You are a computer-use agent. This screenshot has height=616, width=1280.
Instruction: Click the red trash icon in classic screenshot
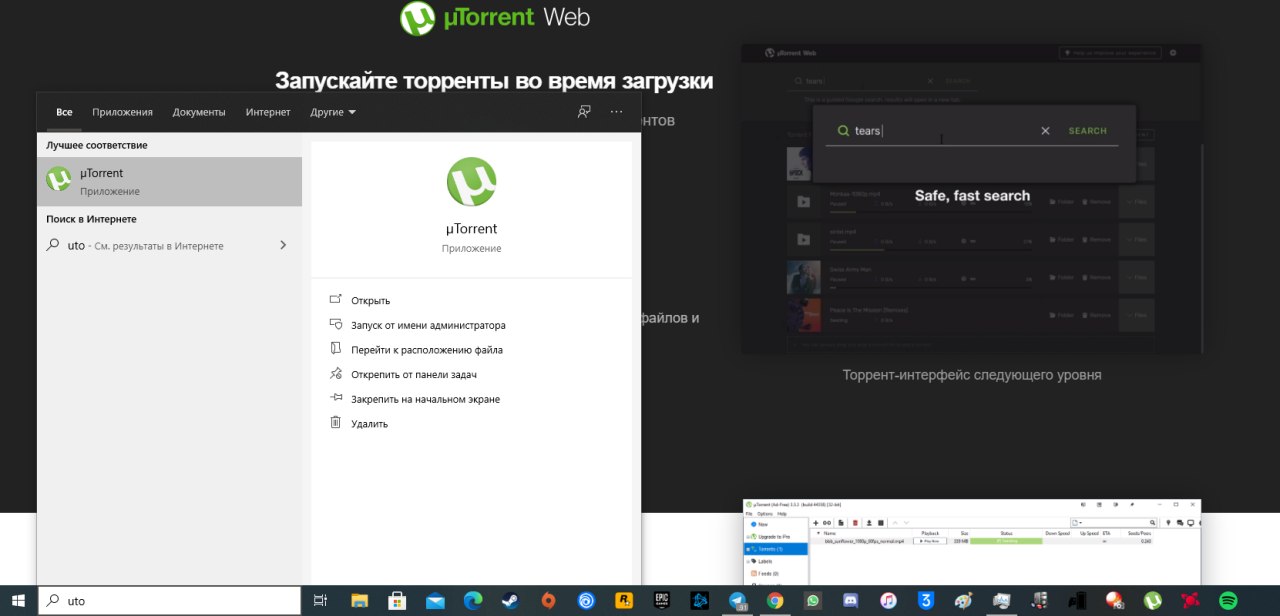(x=855, y=523)
